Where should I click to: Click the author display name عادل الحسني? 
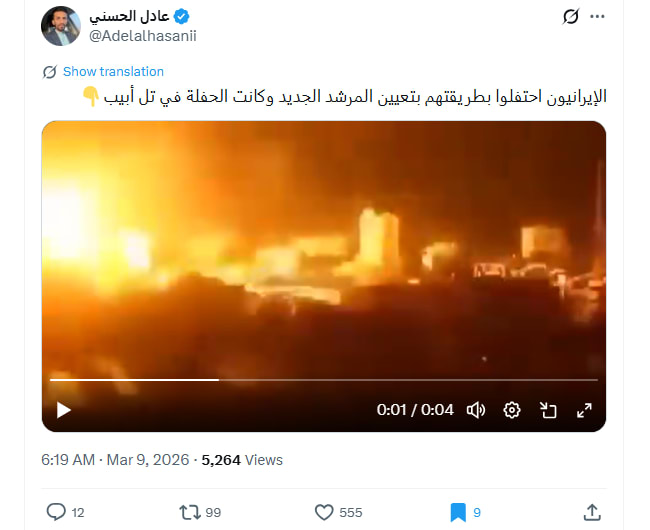pos(129,17)
